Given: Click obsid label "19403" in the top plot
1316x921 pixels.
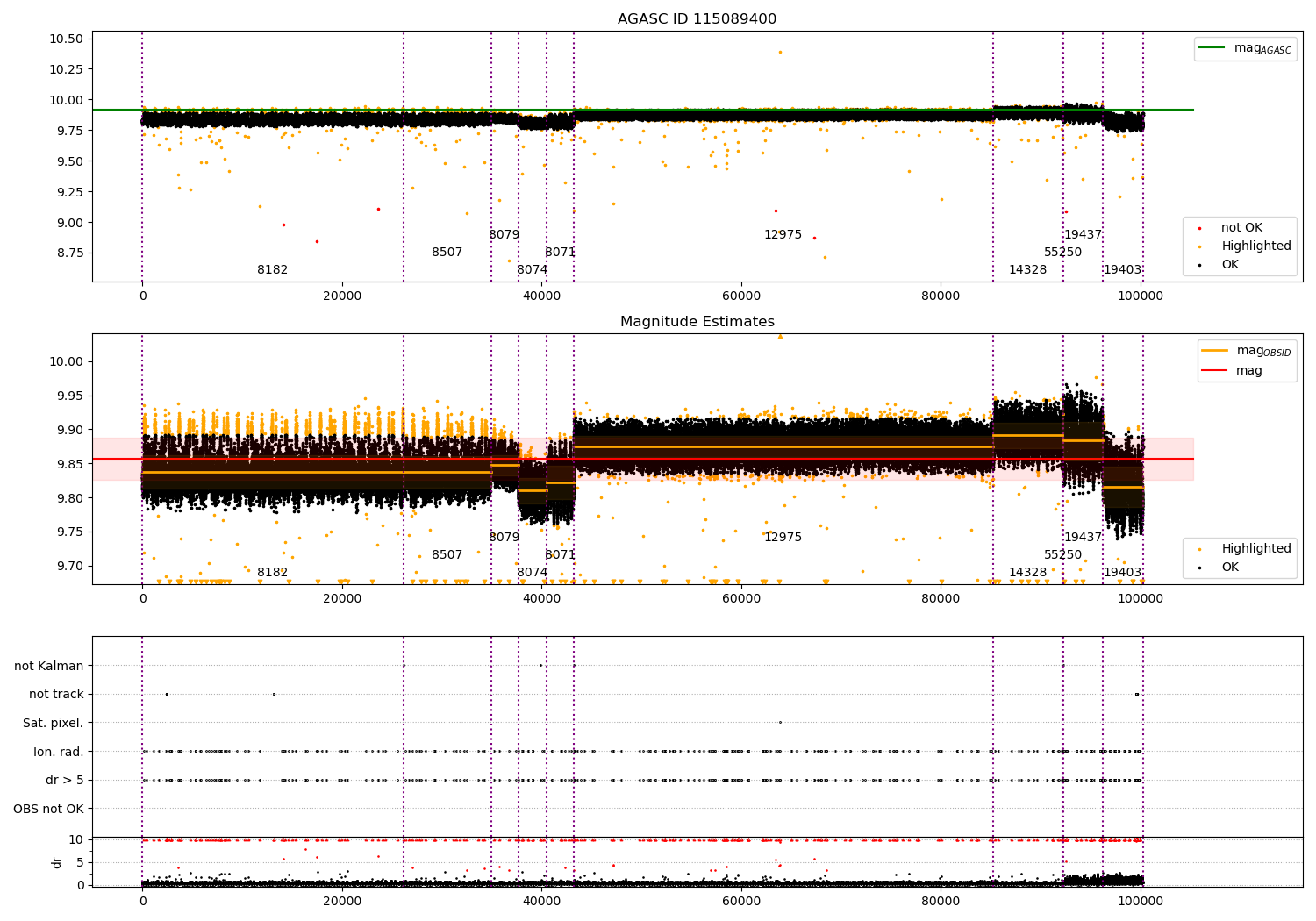Looking at the screenshot, I should [1122, 270].
